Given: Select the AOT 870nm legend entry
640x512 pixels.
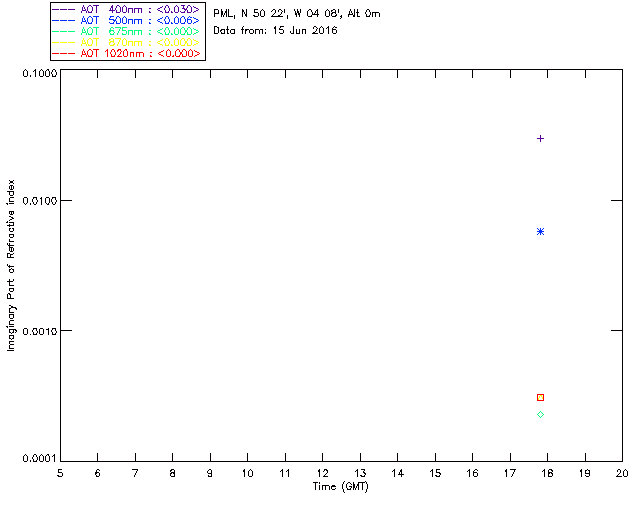Looking at the screenshot, I should coord(126,42).
